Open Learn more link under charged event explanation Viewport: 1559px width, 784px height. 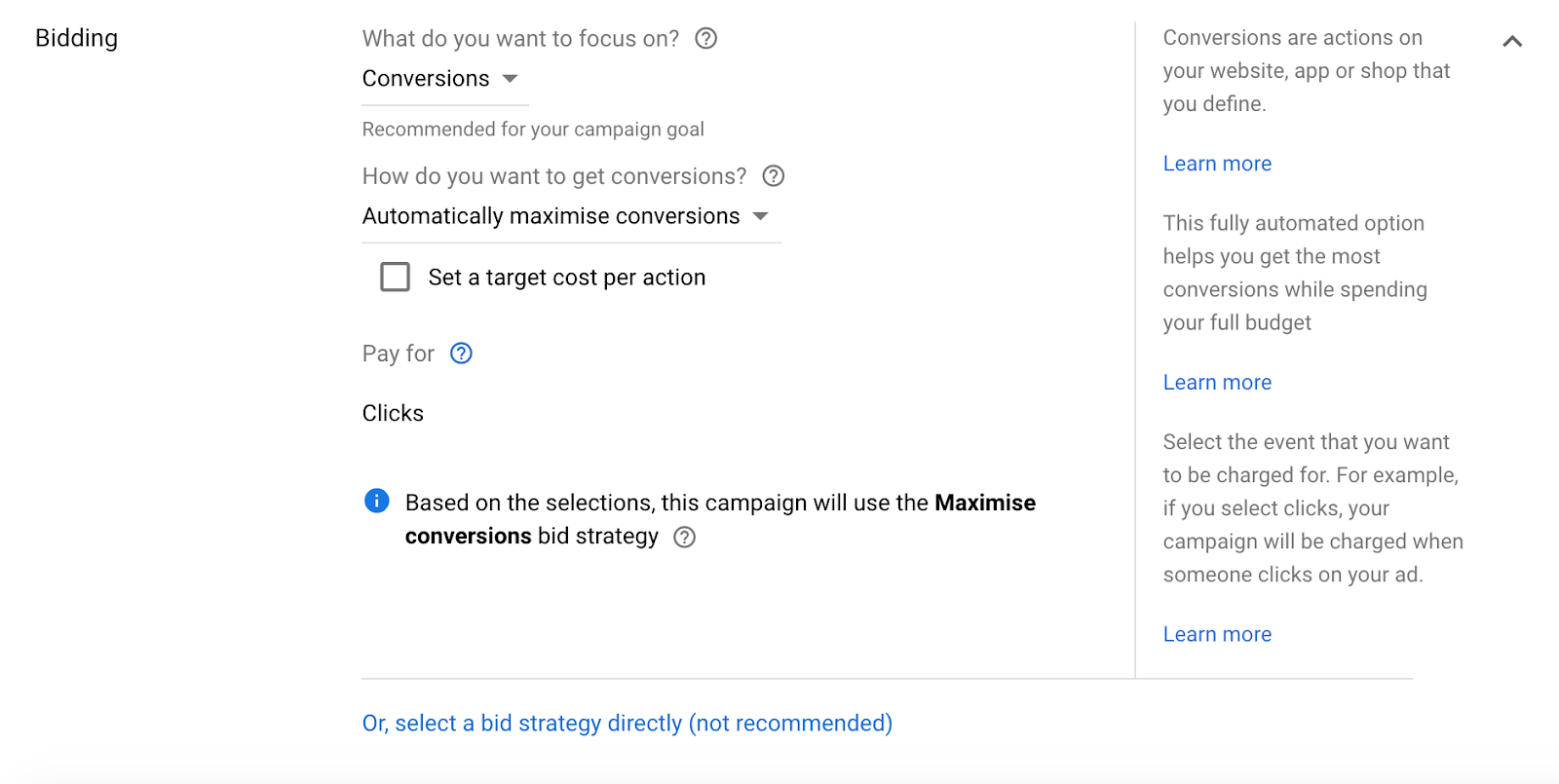click(1217, 634)
